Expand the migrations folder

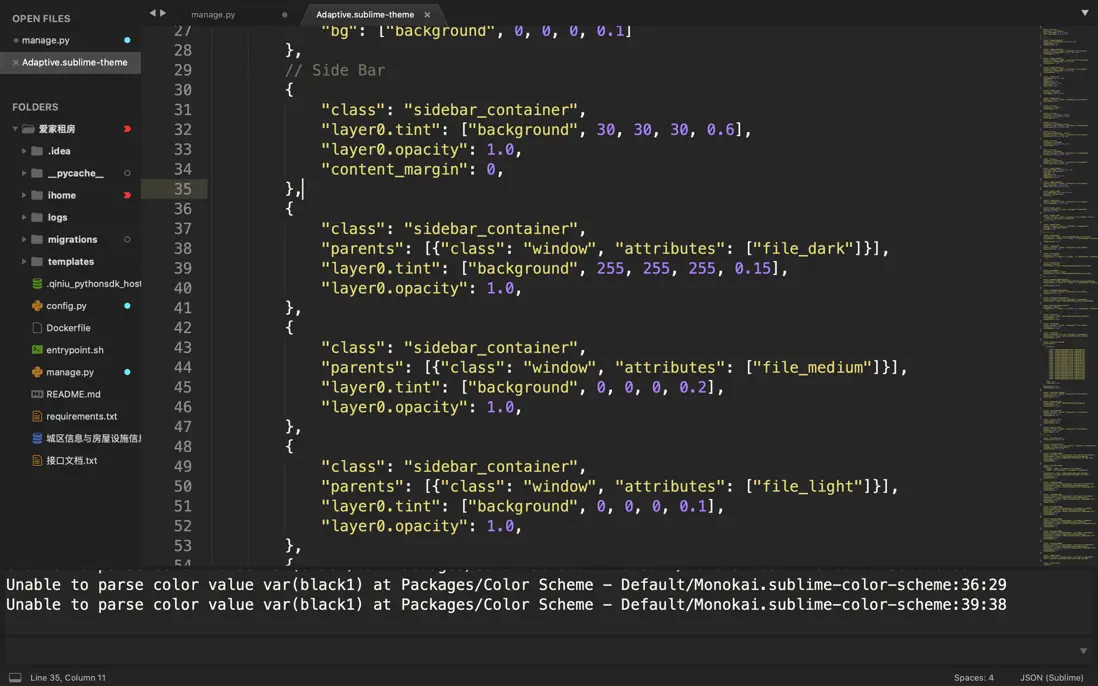point(24,239)
